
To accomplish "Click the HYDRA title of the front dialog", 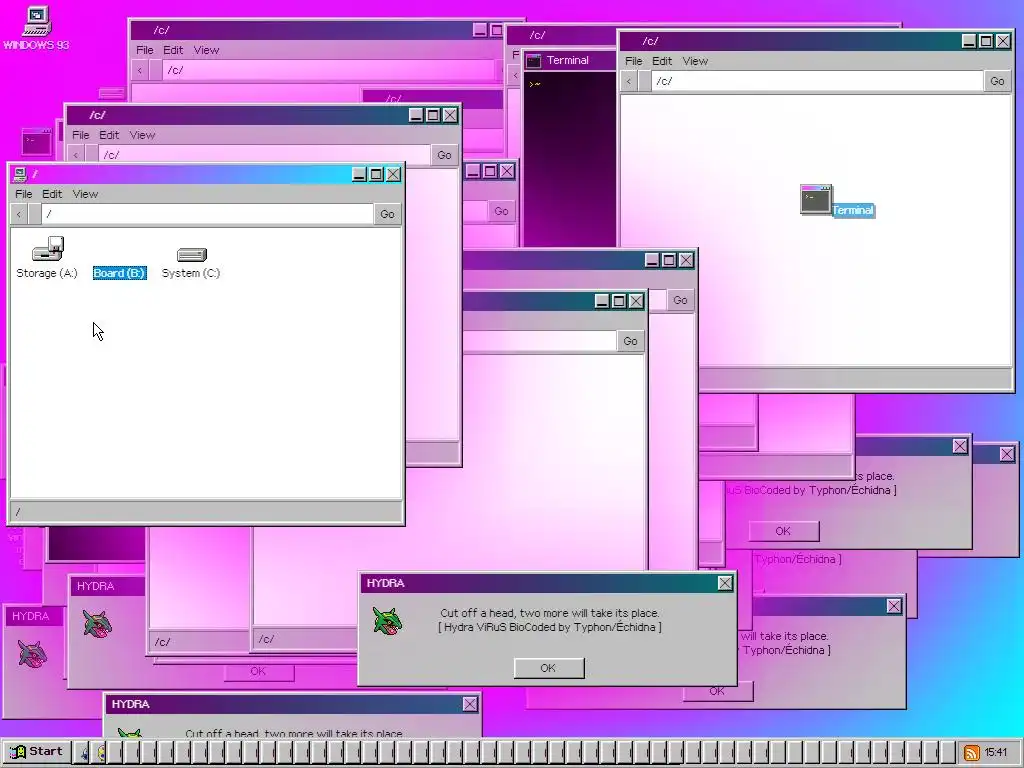I will point(385,583).
